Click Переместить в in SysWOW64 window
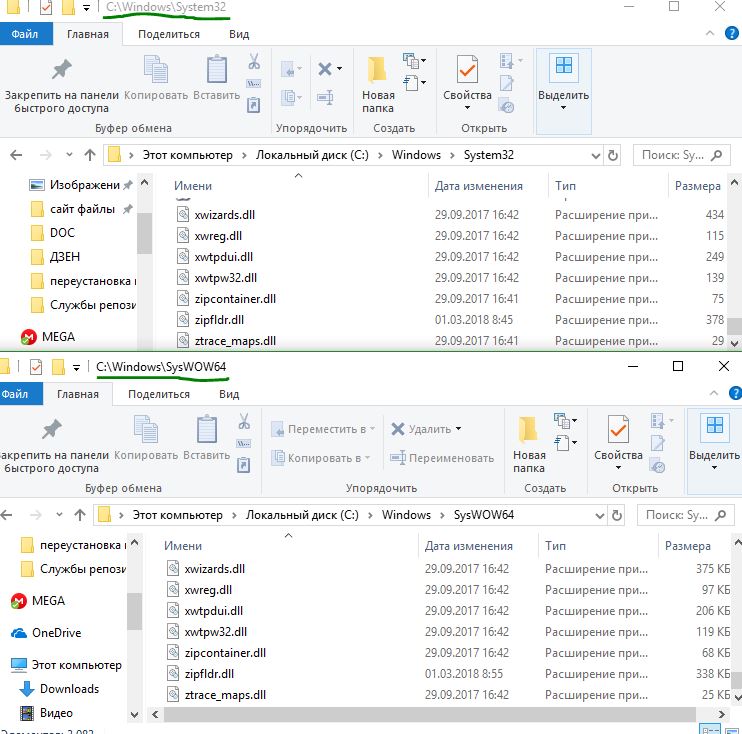Image resolution: width=742 pixels, height=734 pixels. [324, 429]
